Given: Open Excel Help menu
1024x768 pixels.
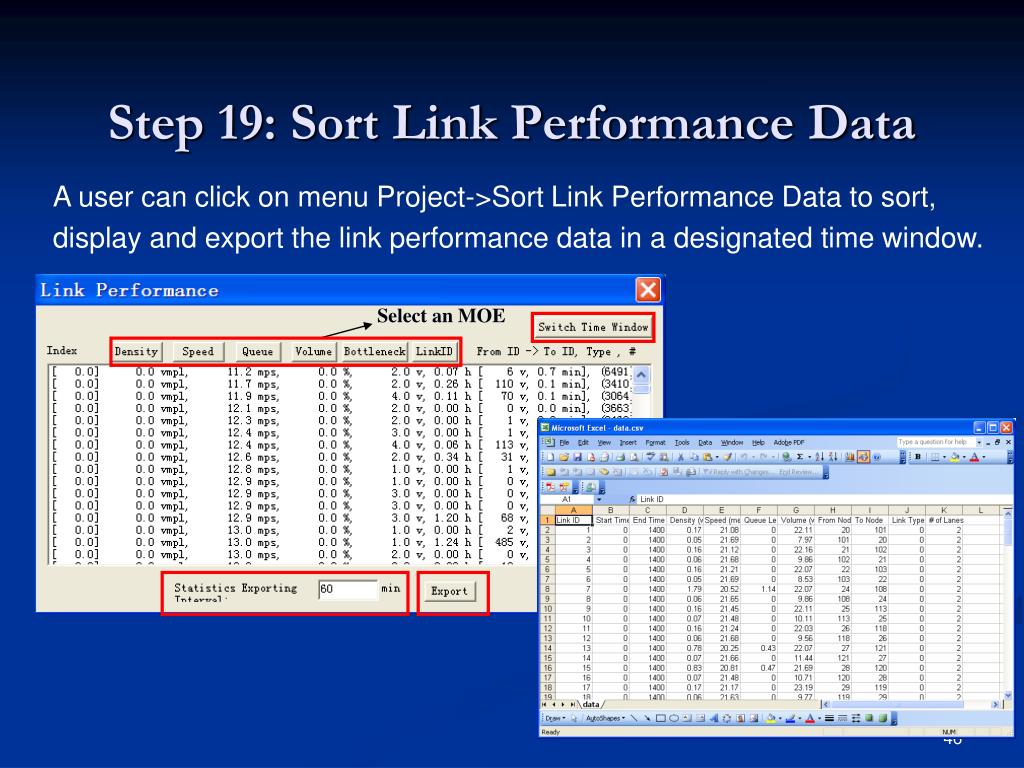Looking at the screenshot, I should pos(758,443).
